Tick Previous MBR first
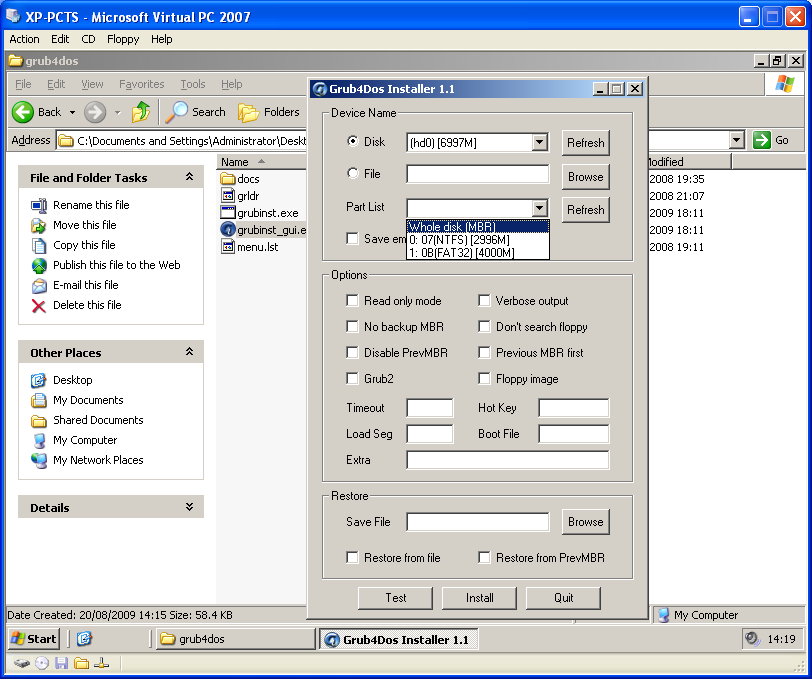 tap(484, 353)
